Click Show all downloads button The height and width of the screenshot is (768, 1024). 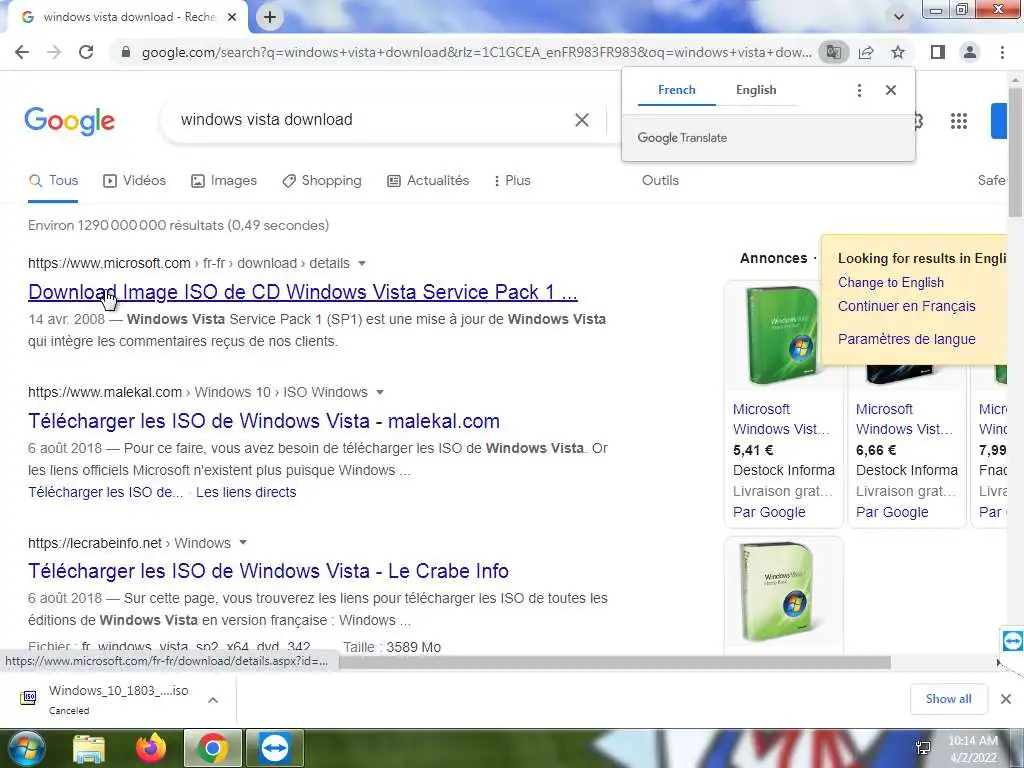(x=948, y=699)
